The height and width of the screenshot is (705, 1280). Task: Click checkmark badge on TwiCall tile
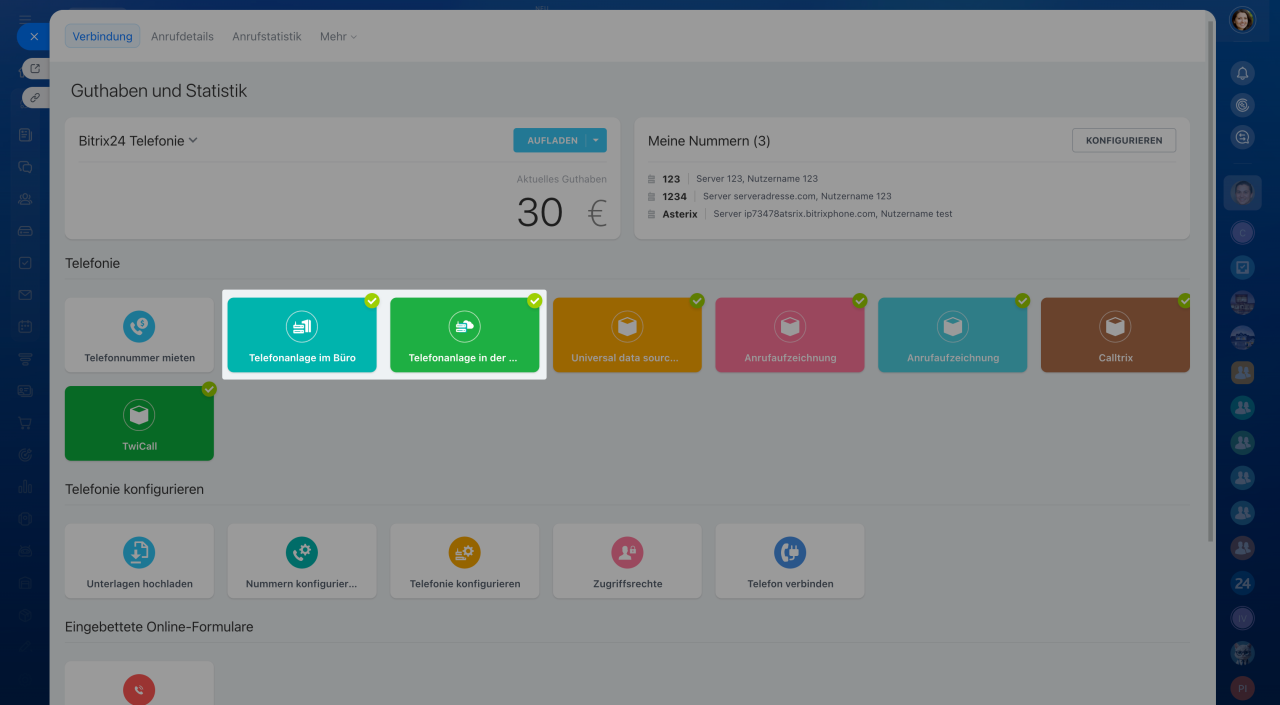pyautogui.click(x=209, y=389)
